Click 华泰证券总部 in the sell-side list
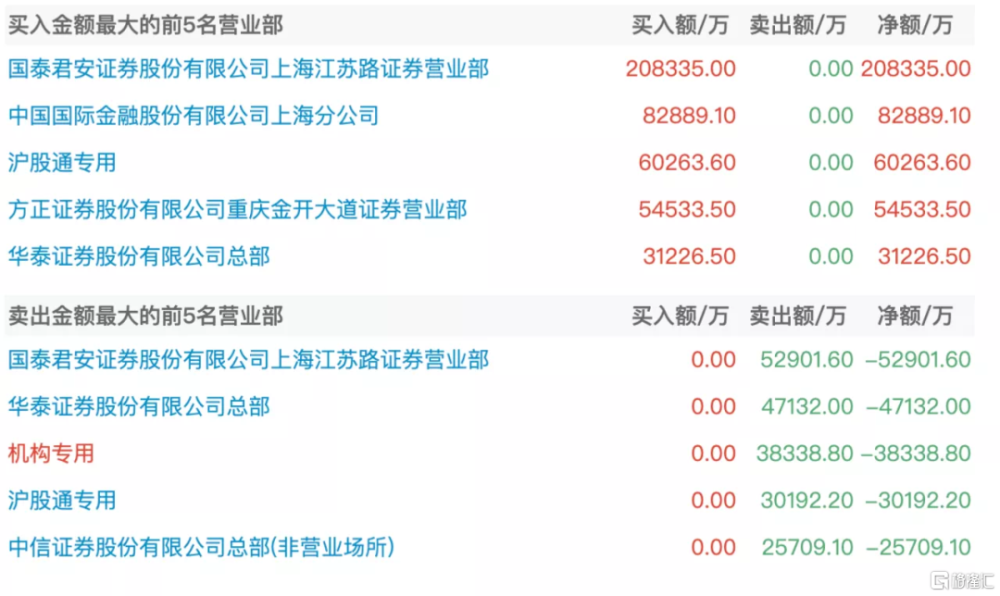The width and height of the screenshot is (1000, 596). [x=138, y=407]
